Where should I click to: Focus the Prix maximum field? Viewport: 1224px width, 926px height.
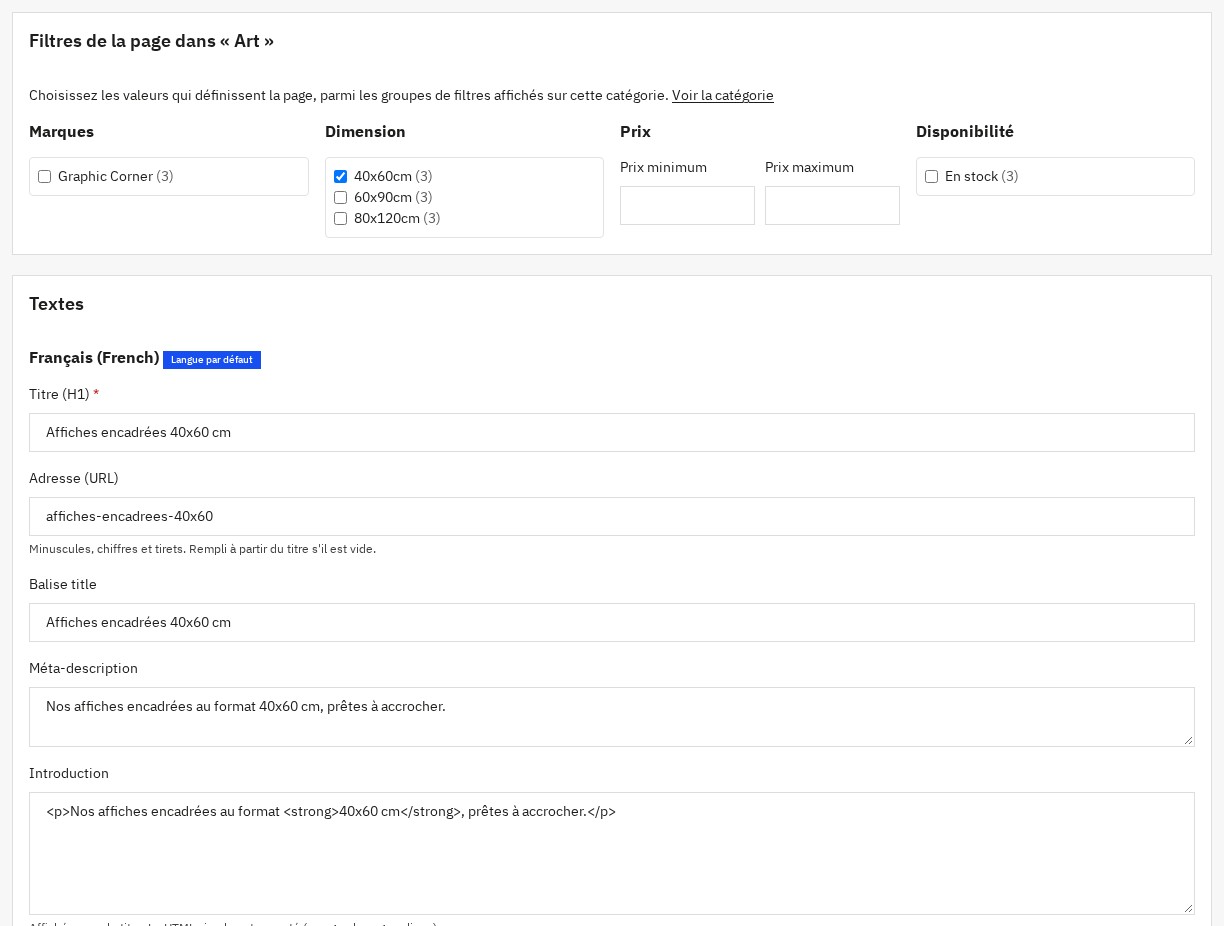pos(832,205)
